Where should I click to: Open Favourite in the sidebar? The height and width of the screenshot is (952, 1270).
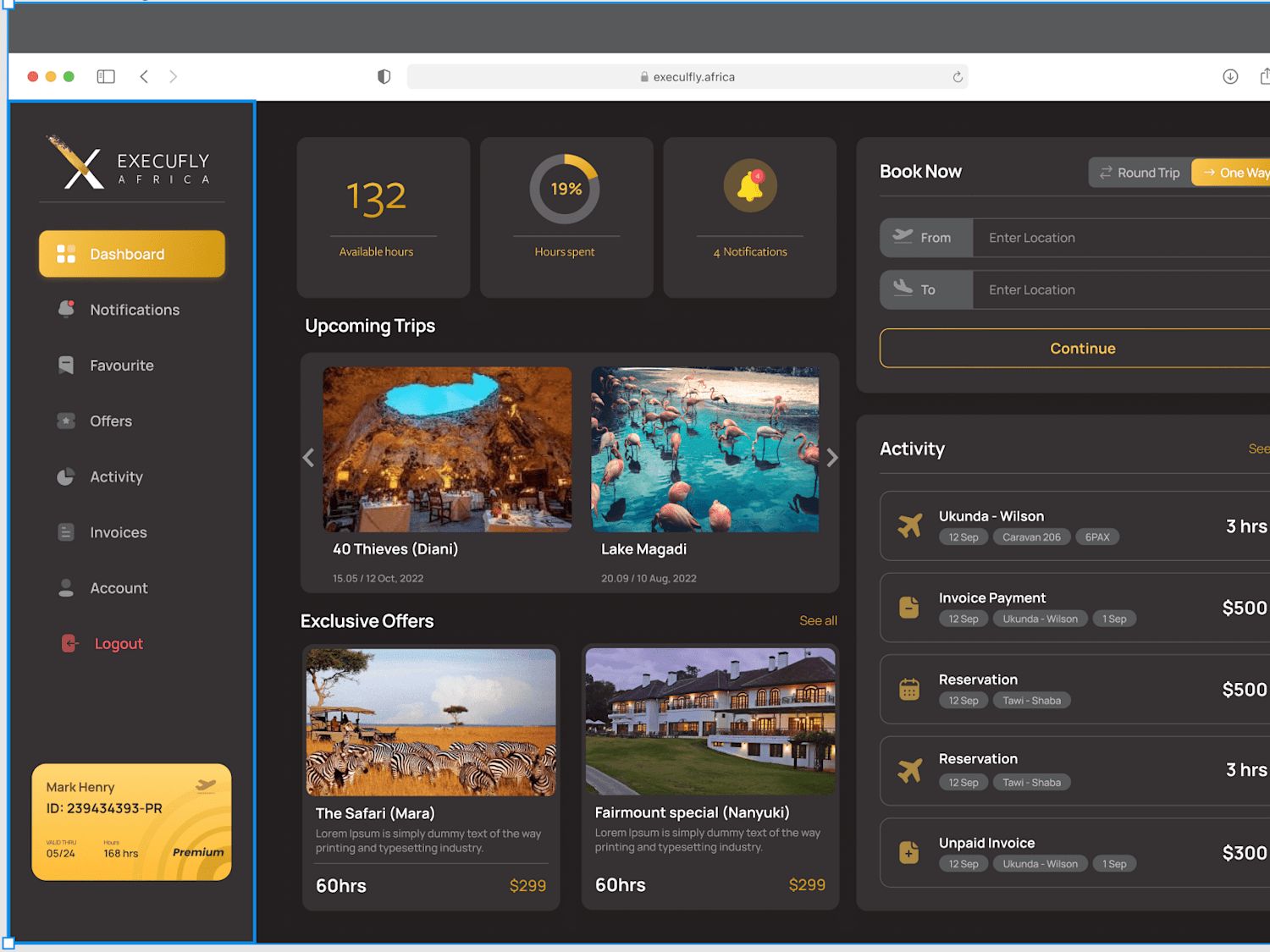coord(122,366)
